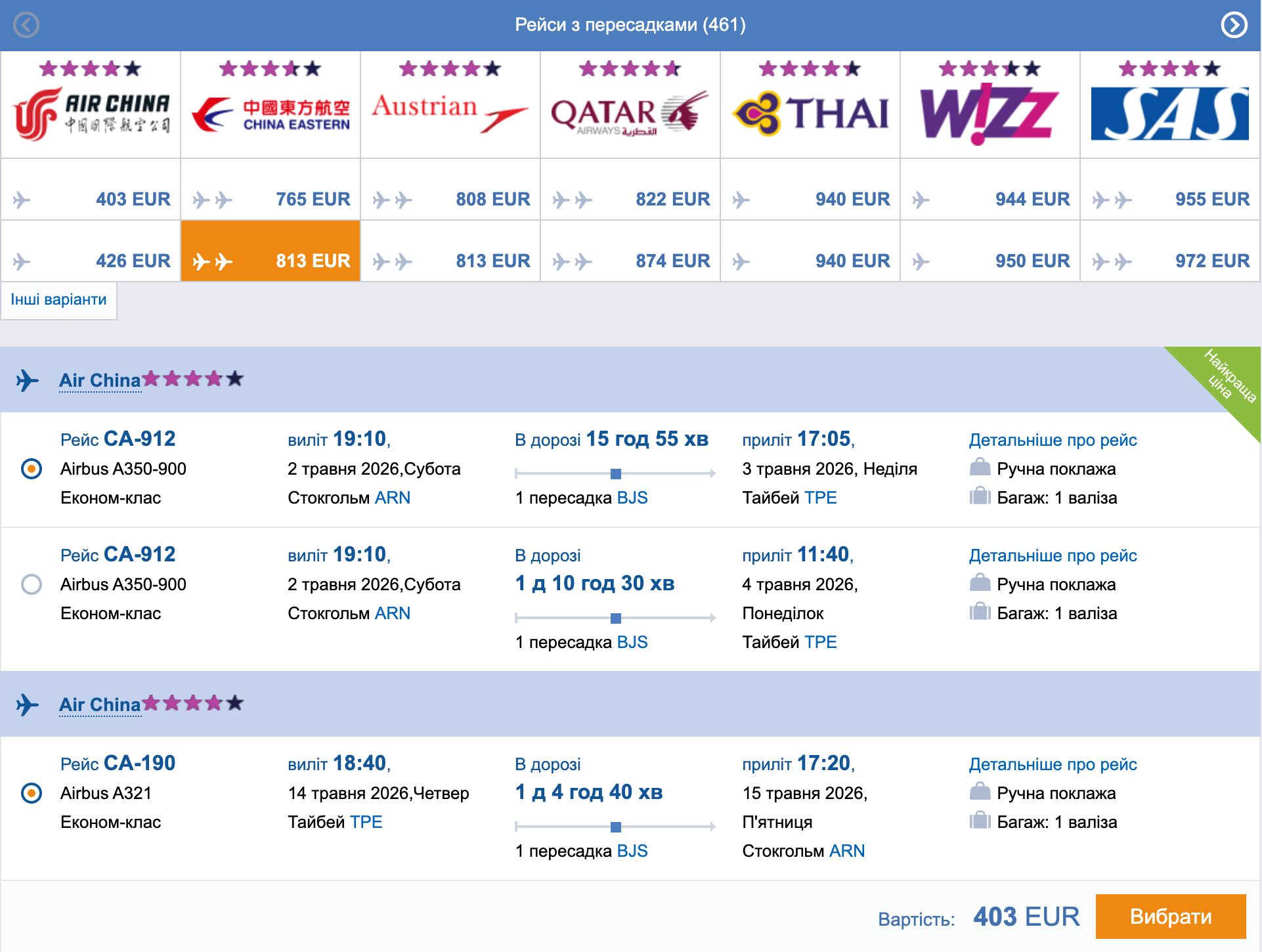Select highlighted 813 EUR China Eastern fare

pos(271,261)
